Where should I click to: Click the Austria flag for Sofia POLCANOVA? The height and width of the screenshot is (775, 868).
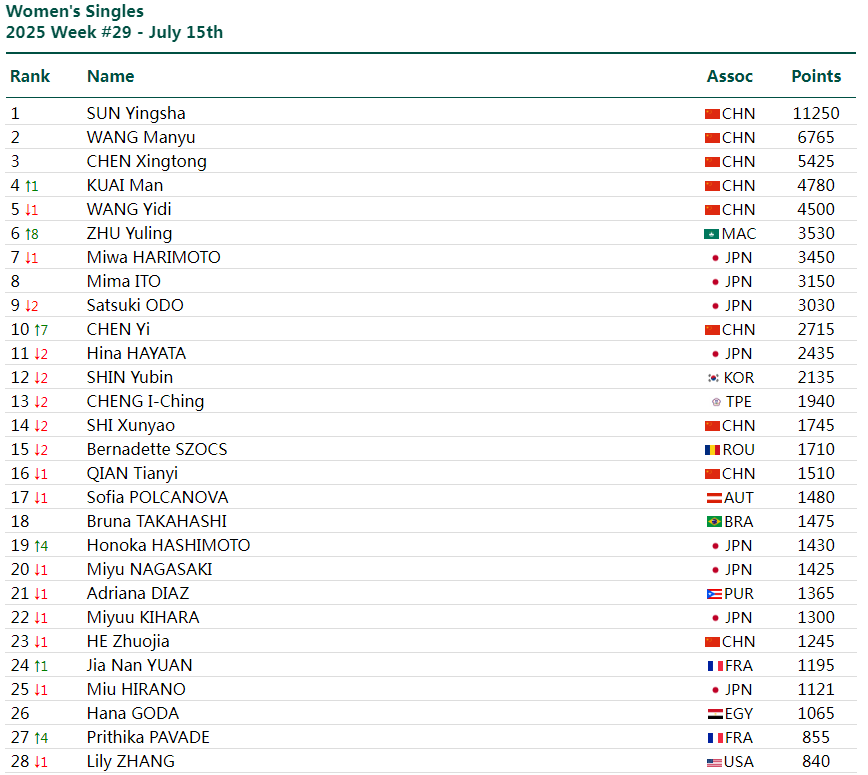714,498
